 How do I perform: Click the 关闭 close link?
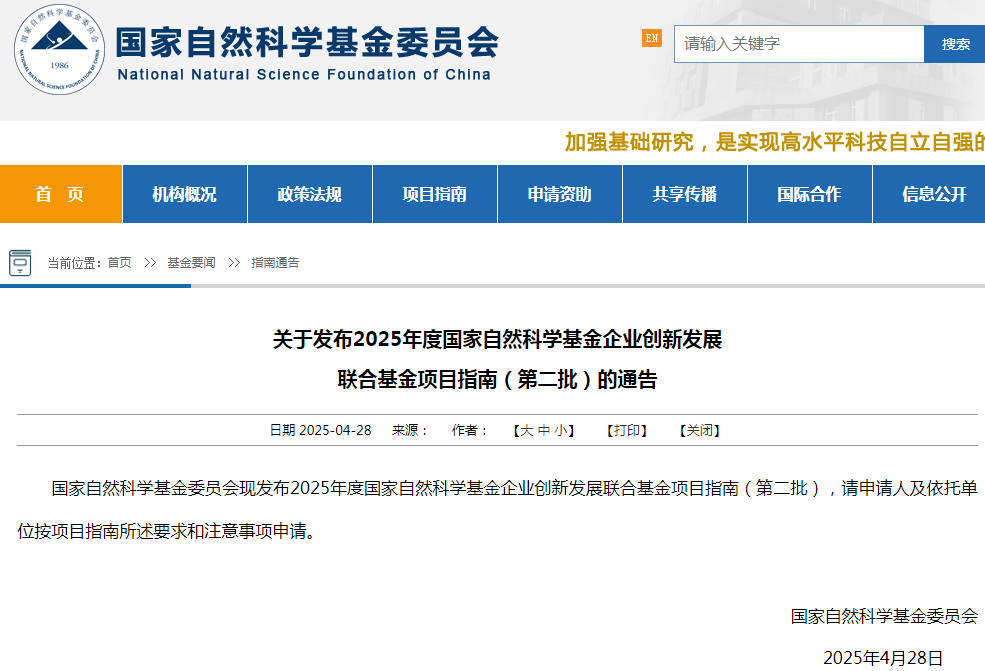click(700, 430)
